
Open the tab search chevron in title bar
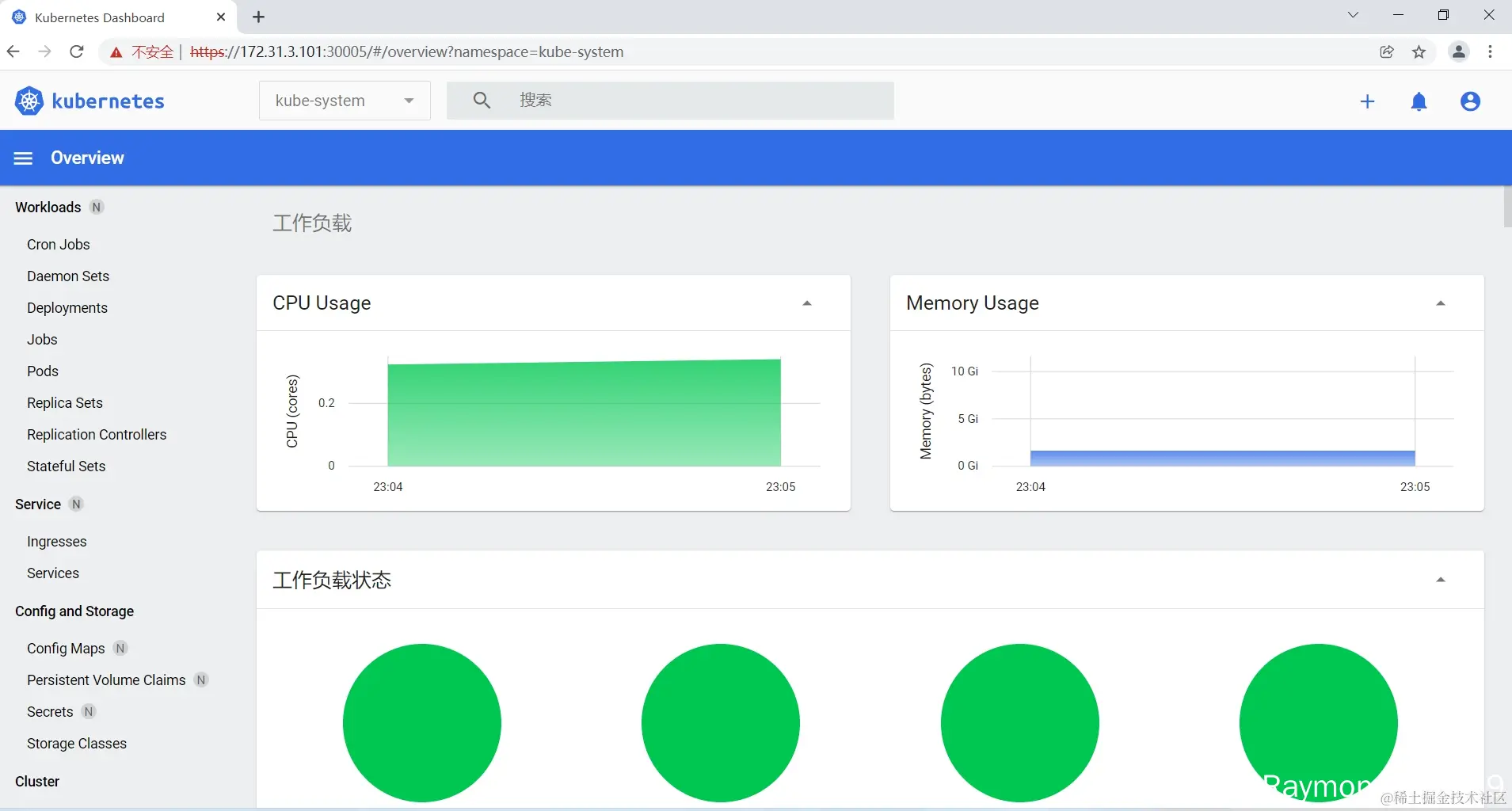coord(1353,15)
